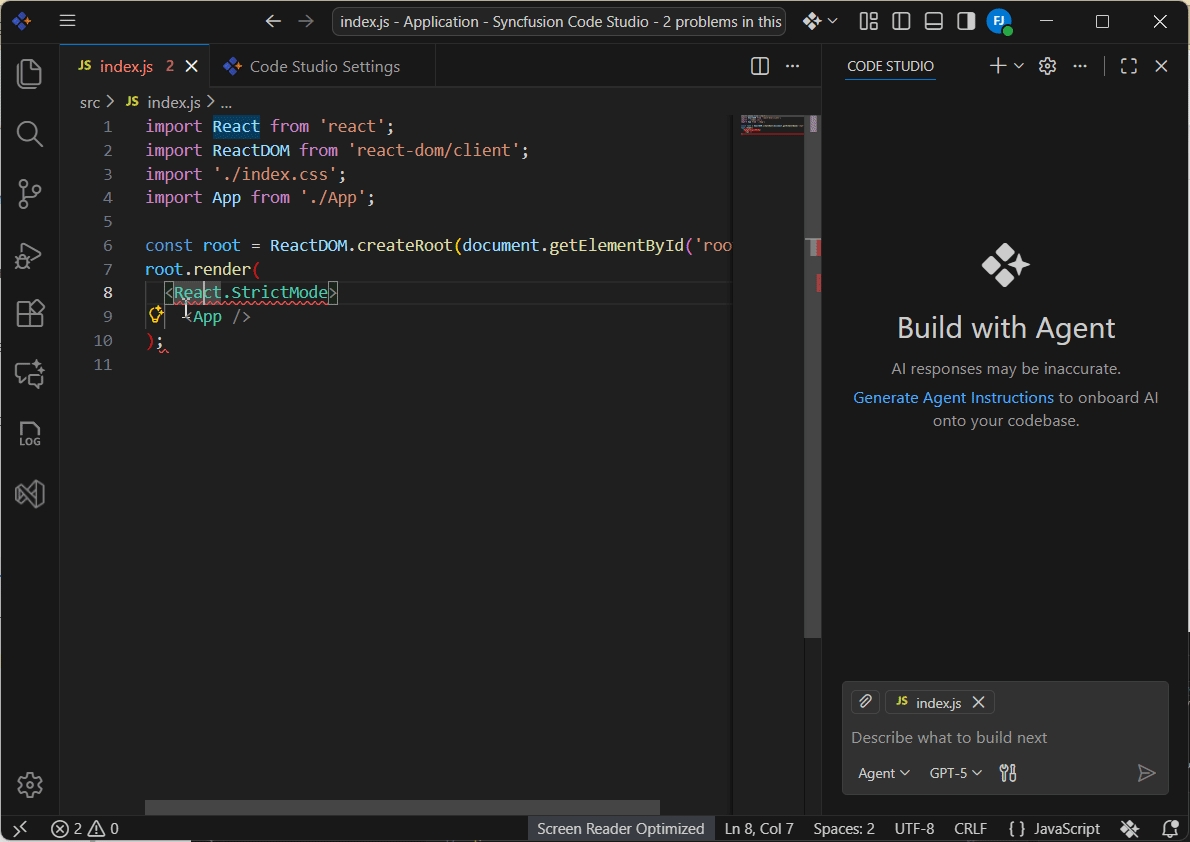The height and width of the screenshot is (842, 1190).
Task: Open the LOG panel icon in sidebar
Action: click(30, 434)
